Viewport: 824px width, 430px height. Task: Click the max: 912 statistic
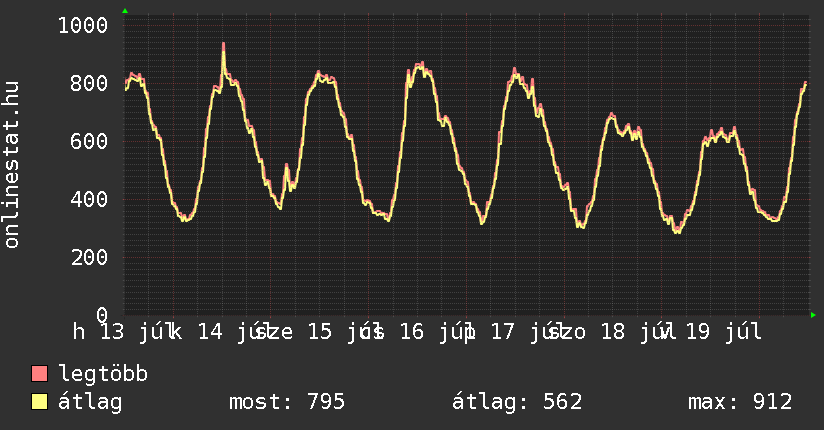tap(740, 402)
